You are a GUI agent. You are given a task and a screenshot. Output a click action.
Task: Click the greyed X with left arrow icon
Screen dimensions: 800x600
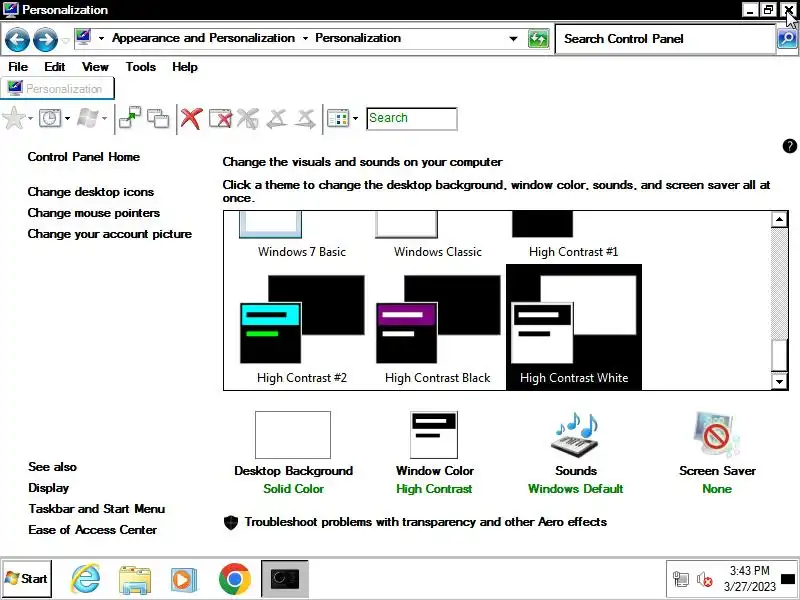pos(277,118)
